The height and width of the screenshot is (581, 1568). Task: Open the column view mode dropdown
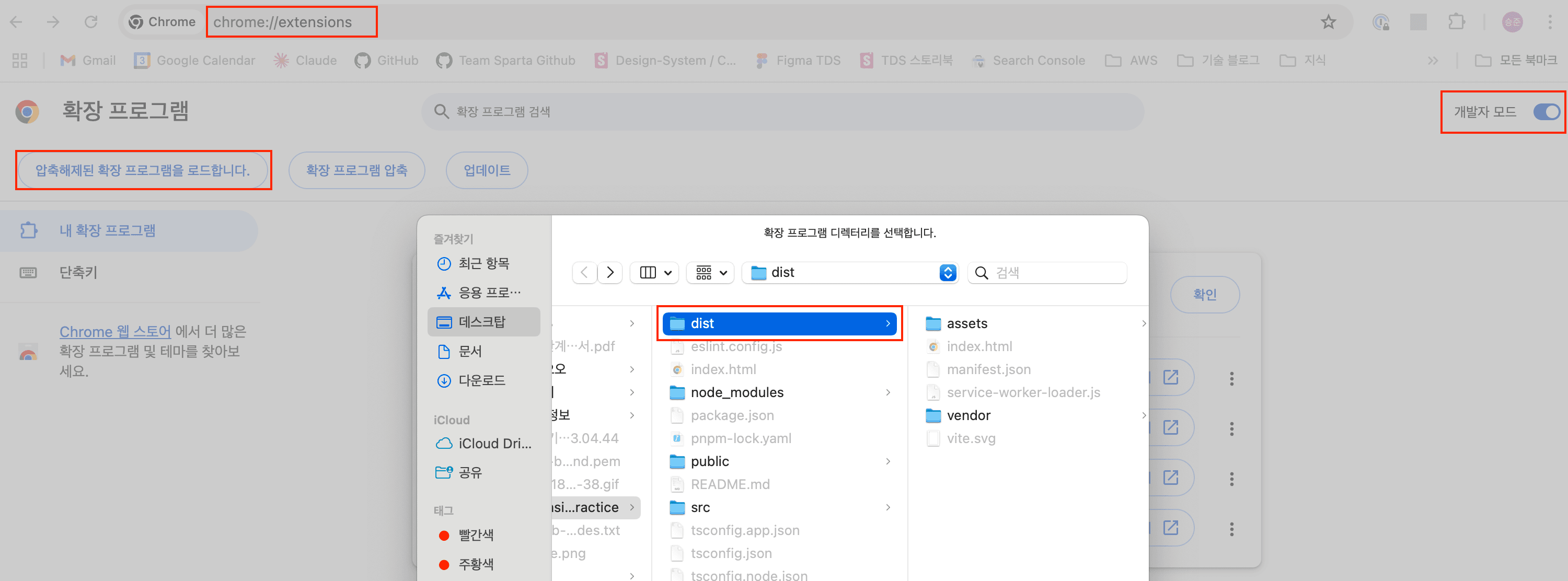point(655,273)
